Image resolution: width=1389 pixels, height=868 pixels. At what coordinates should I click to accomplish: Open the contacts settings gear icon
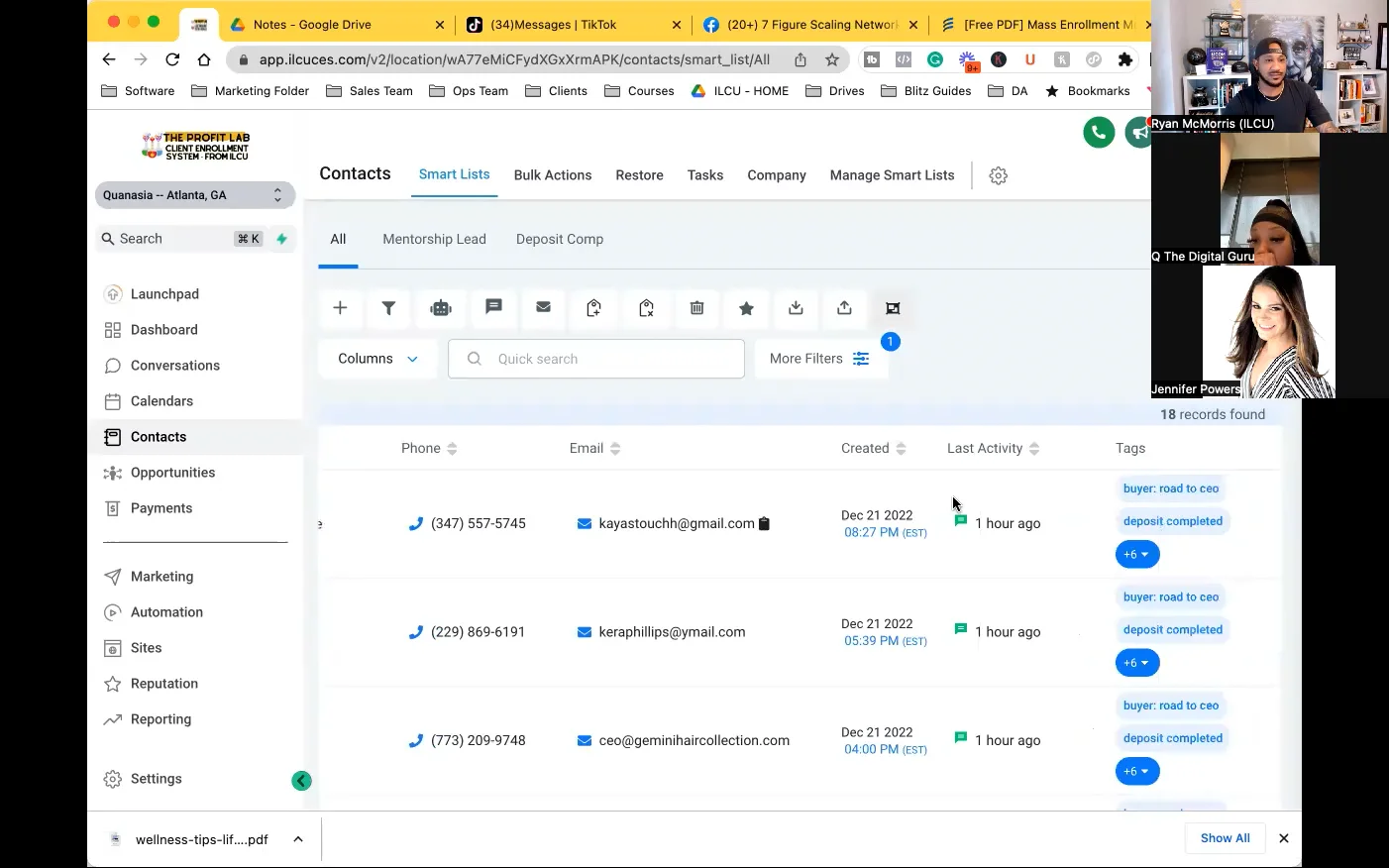point(999,175)
